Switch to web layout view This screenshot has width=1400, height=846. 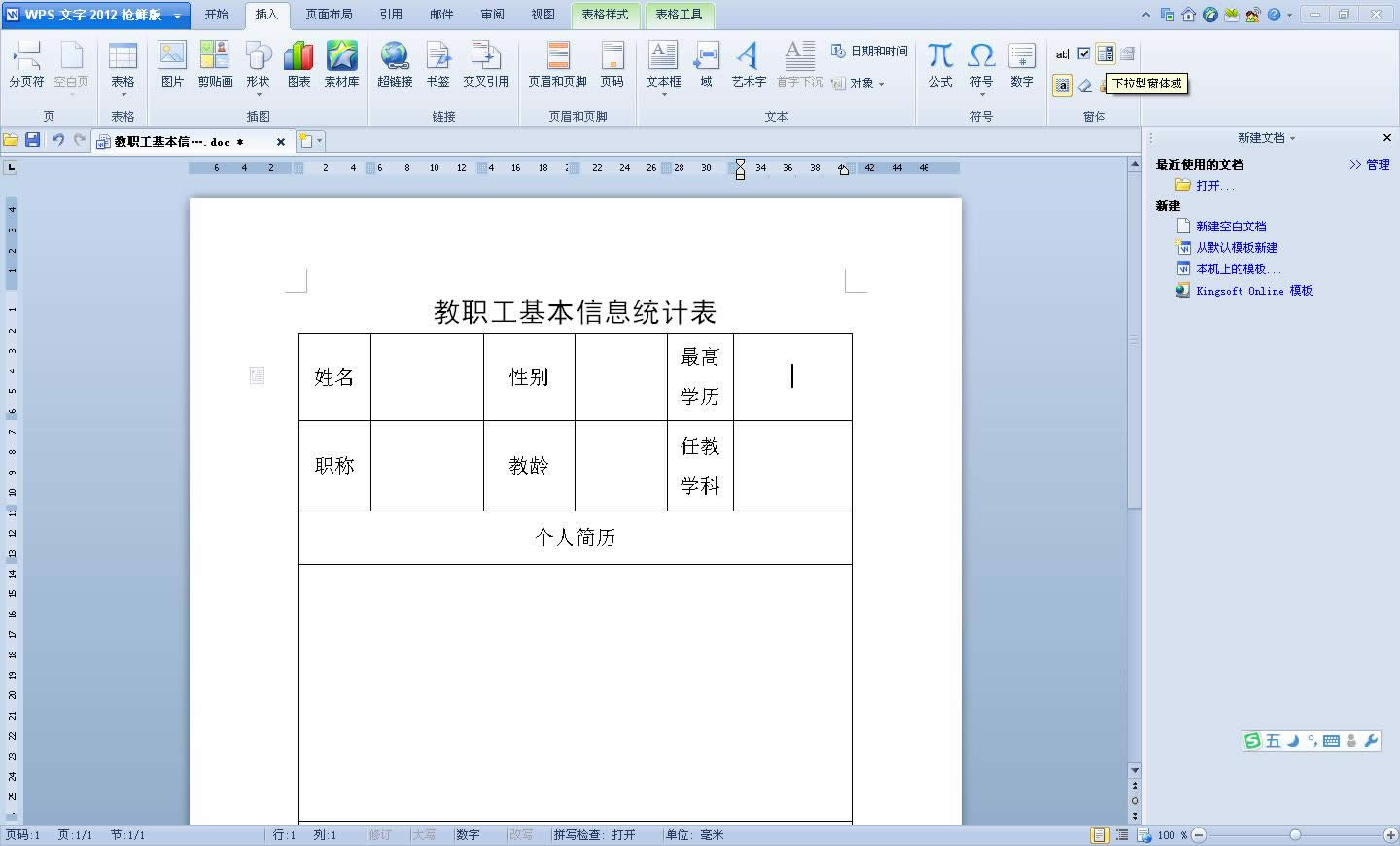(x=1143, y=835)
